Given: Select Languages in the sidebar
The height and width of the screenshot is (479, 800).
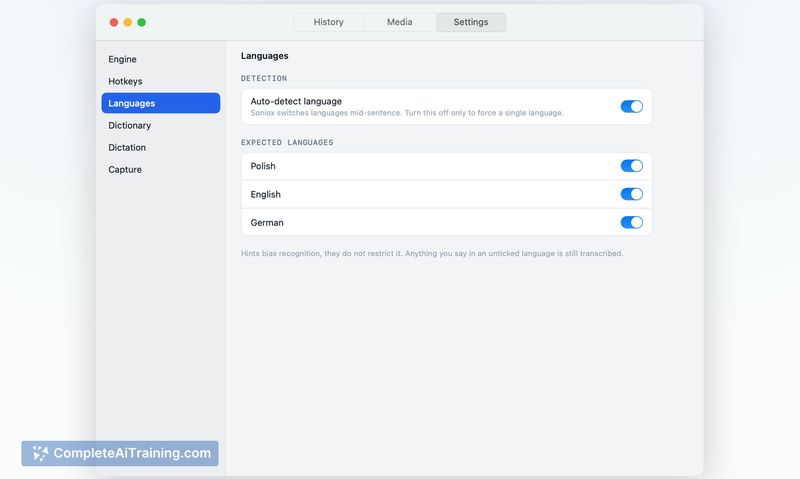Looking at the screenshot, I should coord(161,103).
